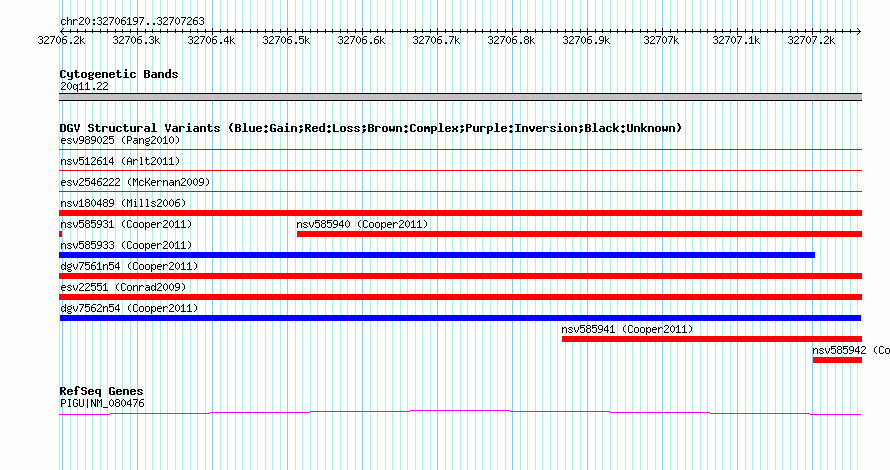Screen dimensions: 890x470
Task: Click the magenta PIGU gene intron line
Action: 460,413
